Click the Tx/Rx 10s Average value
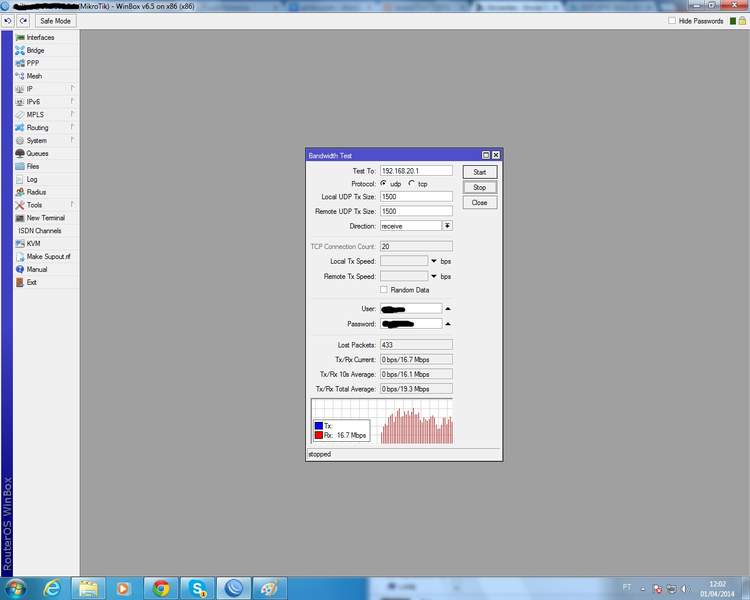This screenshot has width=750, height=600. 416,374
